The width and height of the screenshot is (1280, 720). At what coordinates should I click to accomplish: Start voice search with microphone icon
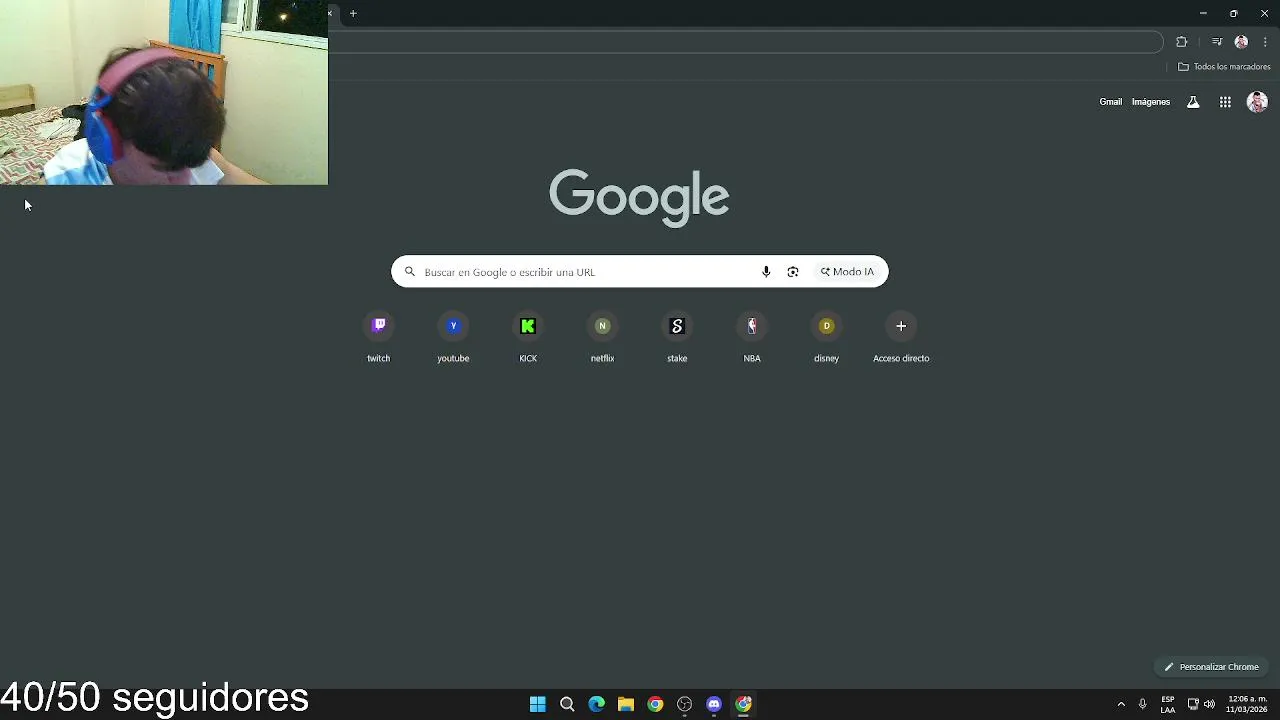[766, 272]
